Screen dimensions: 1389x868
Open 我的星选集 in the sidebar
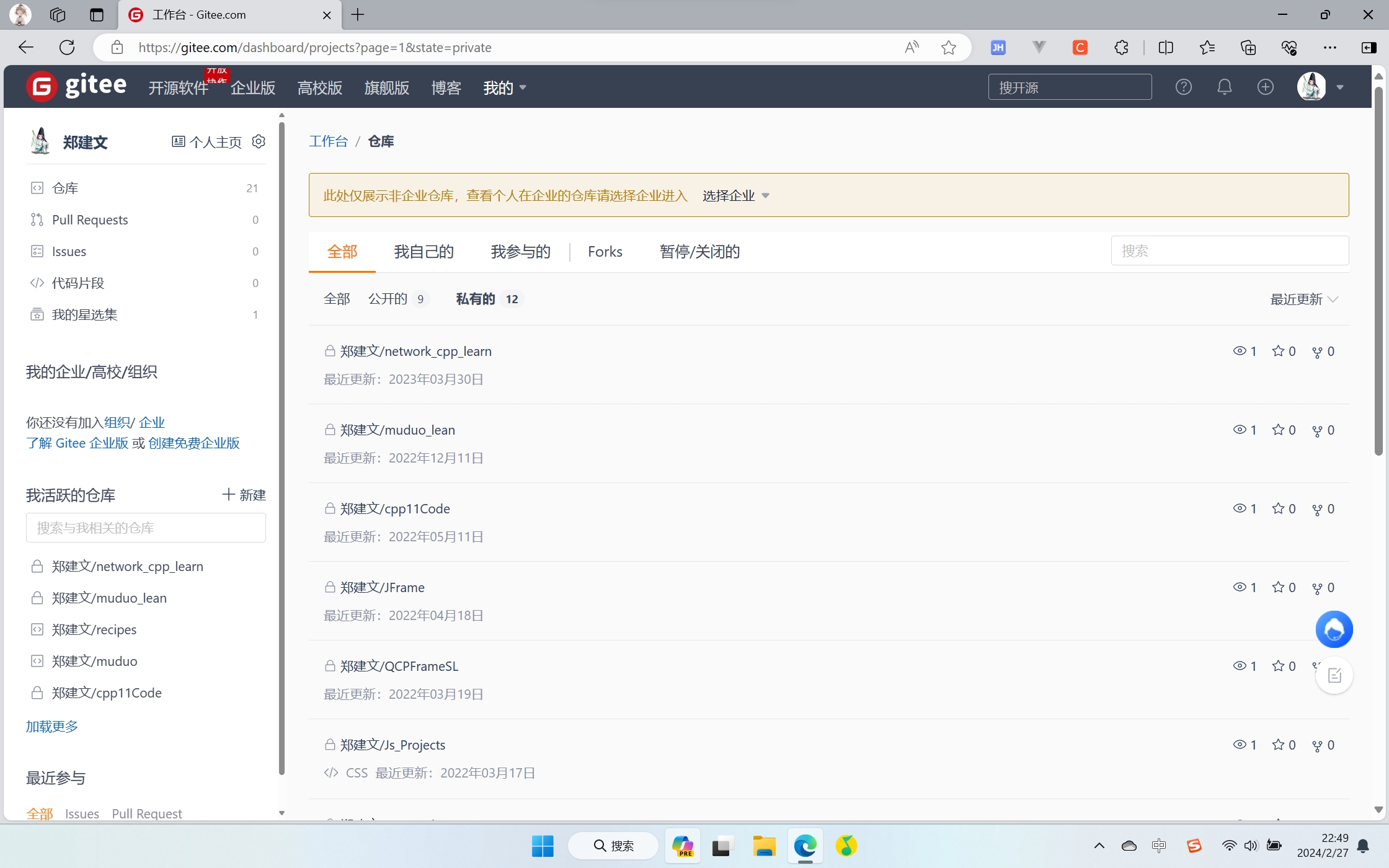coord(146,314)
